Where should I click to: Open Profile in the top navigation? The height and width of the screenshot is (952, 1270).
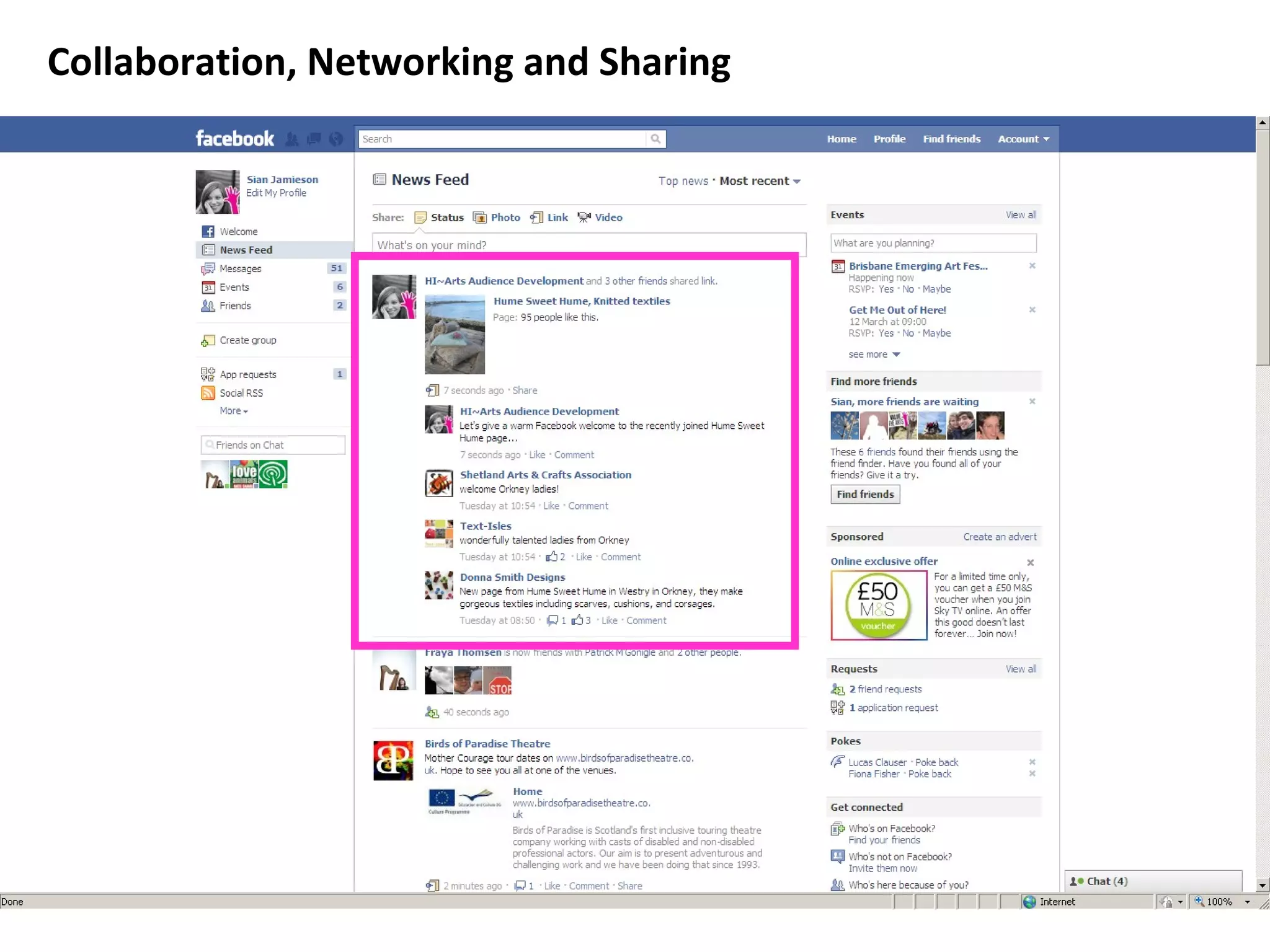point(889,139)
